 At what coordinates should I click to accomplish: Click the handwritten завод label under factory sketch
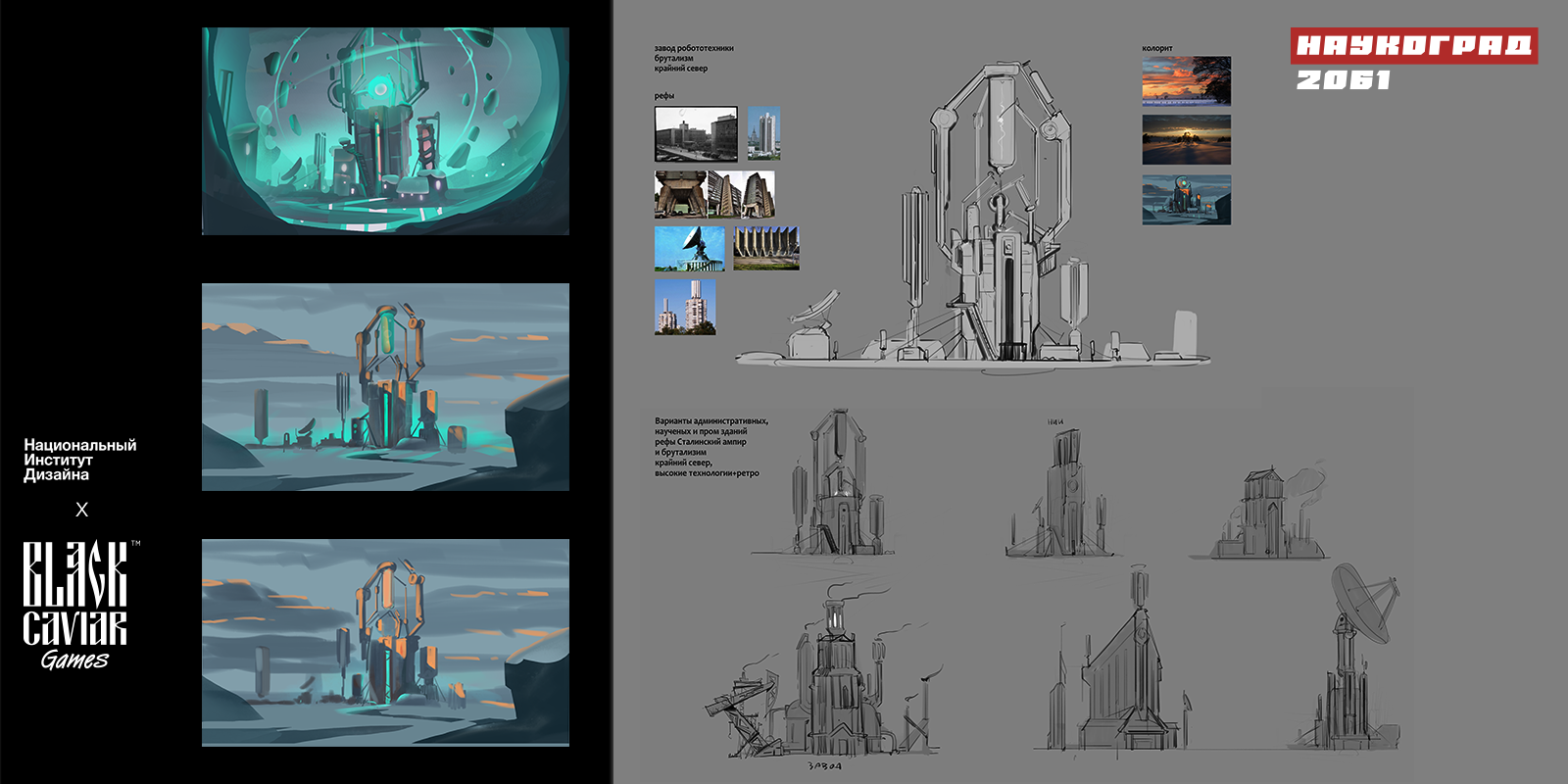click(824, 766)
